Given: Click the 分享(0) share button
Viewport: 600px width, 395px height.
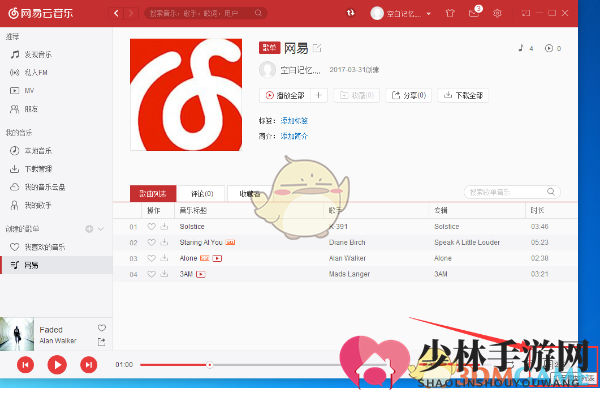Looking at the screenshot, I should pos(409,95).
